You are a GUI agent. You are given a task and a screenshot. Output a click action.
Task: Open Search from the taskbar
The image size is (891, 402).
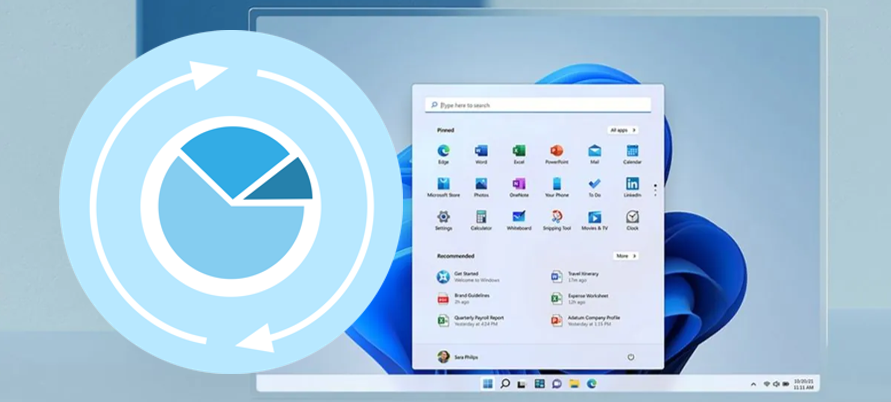[x=505, y=384]
